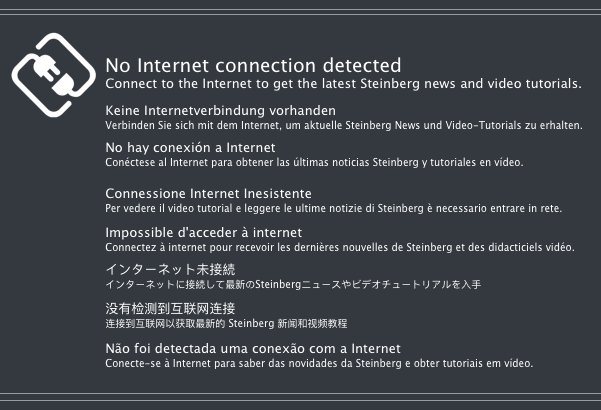Click the Japanese 'インターネット未接続' heading
This screenshot has width=601, height=410.
click(x=170, y=270)
